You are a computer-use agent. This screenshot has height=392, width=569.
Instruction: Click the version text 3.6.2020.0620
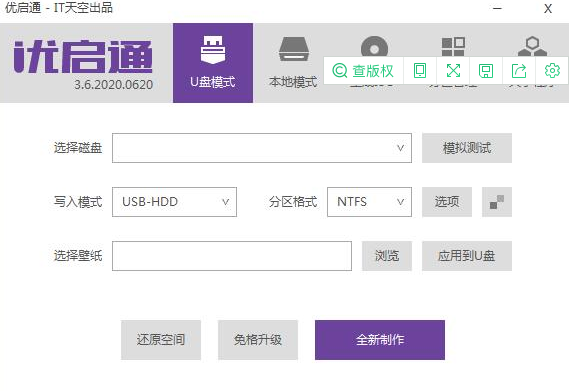point(114,85)
